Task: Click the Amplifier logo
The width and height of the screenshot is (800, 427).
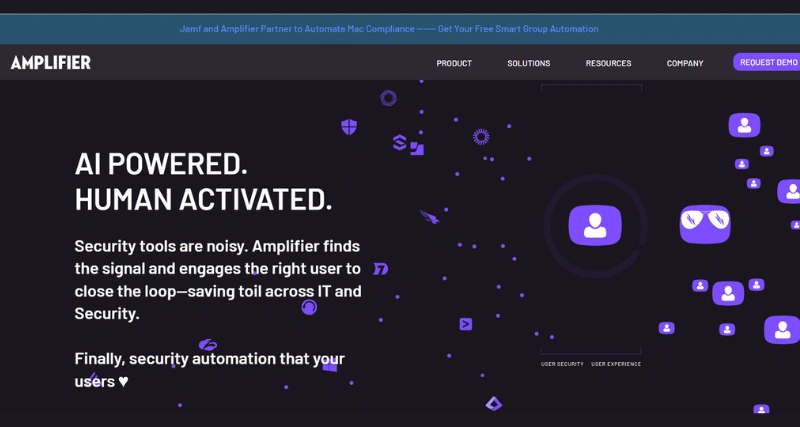Action: point(51,63)
